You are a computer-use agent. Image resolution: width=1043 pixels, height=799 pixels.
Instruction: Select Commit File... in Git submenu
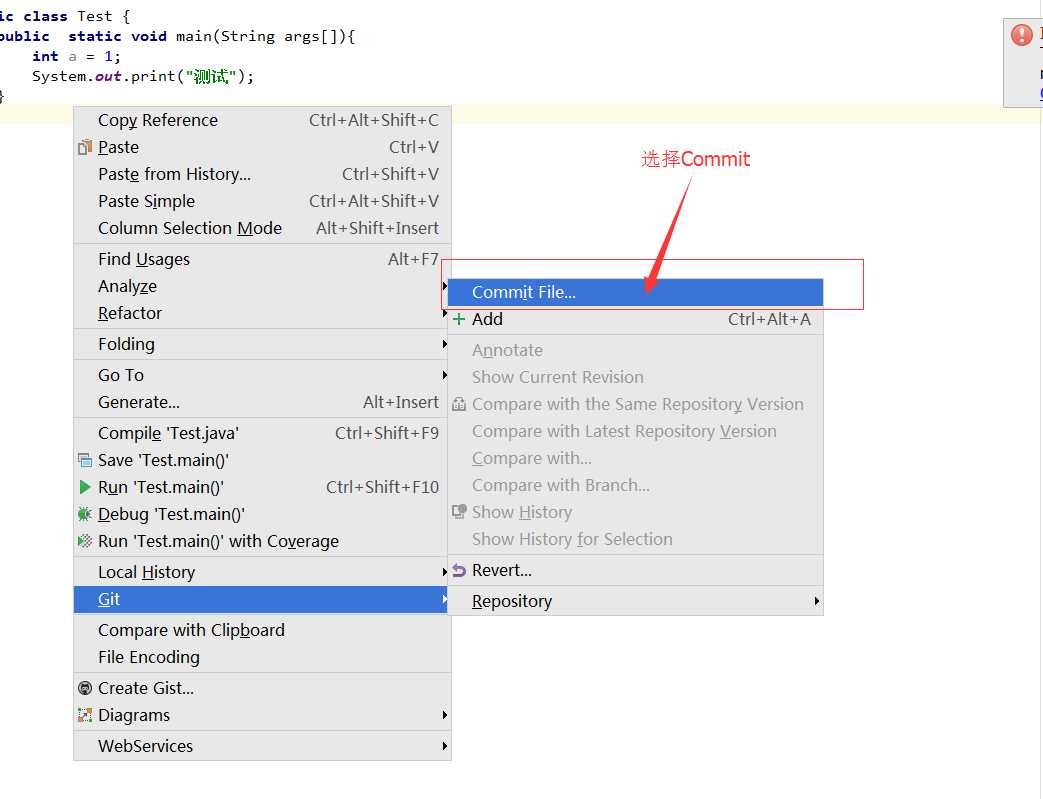tap(635, 292)
